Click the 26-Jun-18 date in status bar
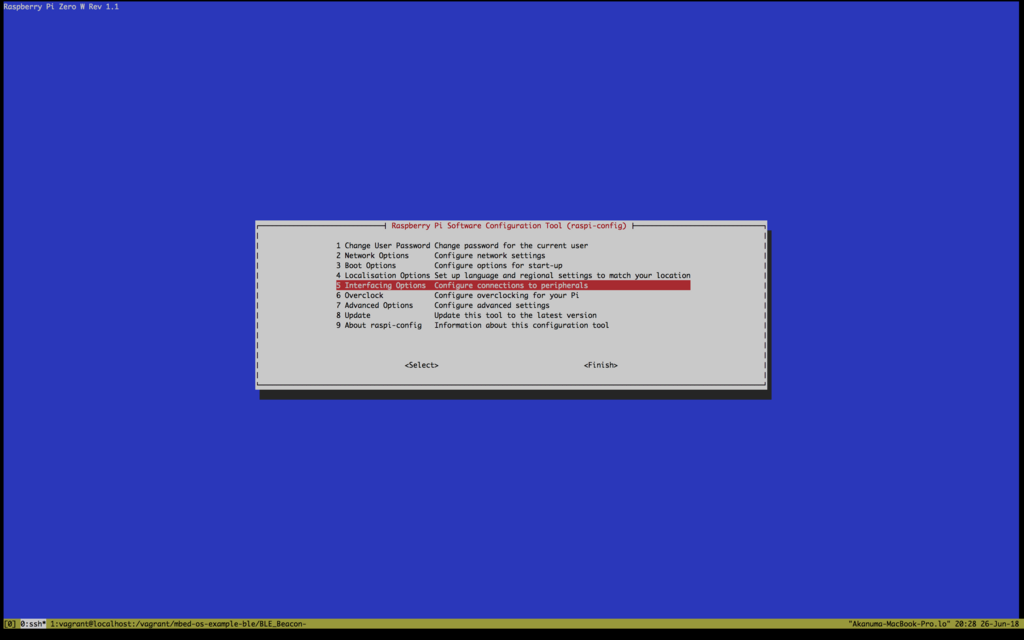The width and height of the screenshot is (1024, 640). [x=999, y=624]
